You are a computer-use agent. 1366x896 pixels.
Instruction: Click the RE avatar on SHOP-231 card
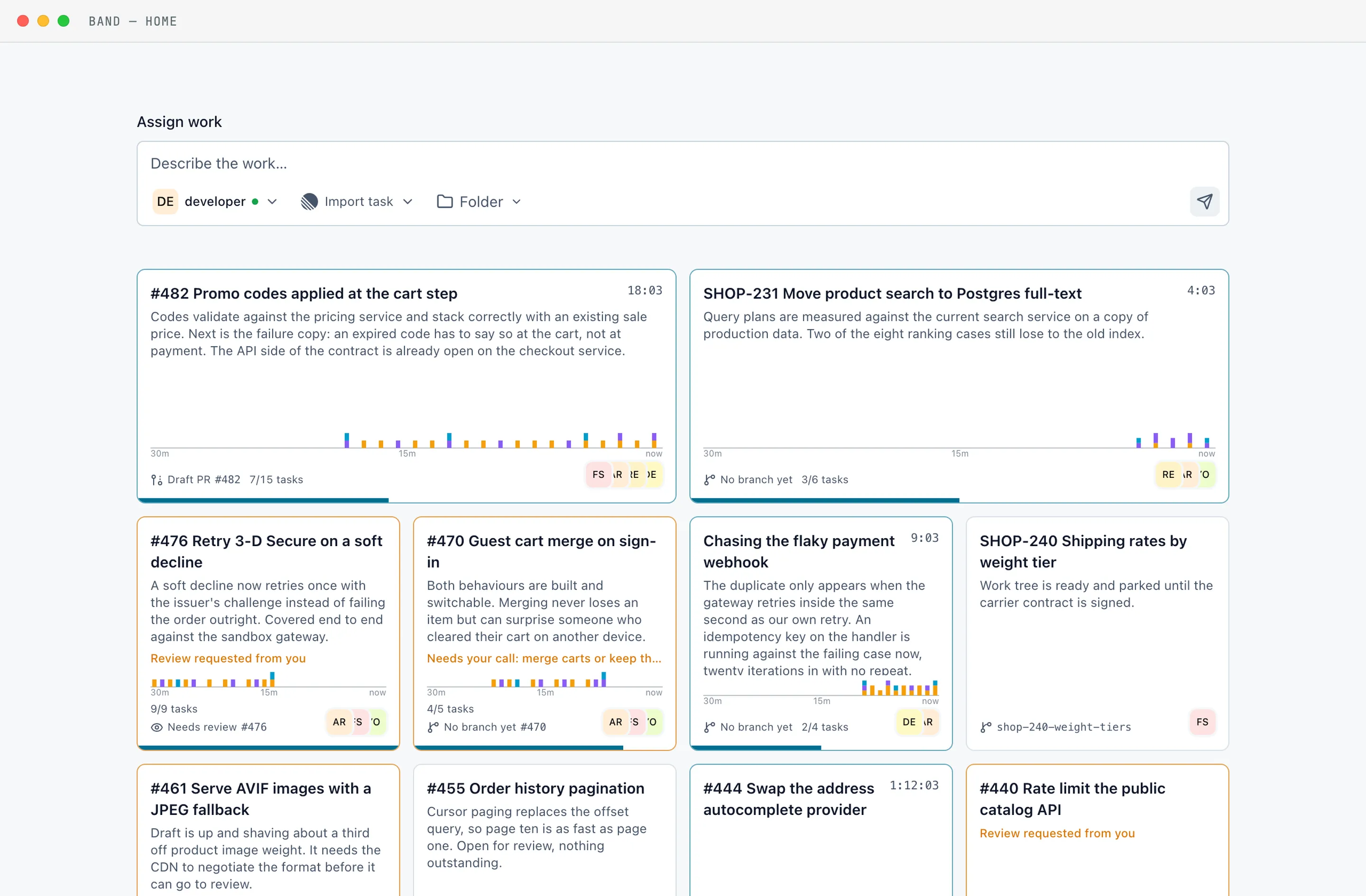[x=1167, y=475]
